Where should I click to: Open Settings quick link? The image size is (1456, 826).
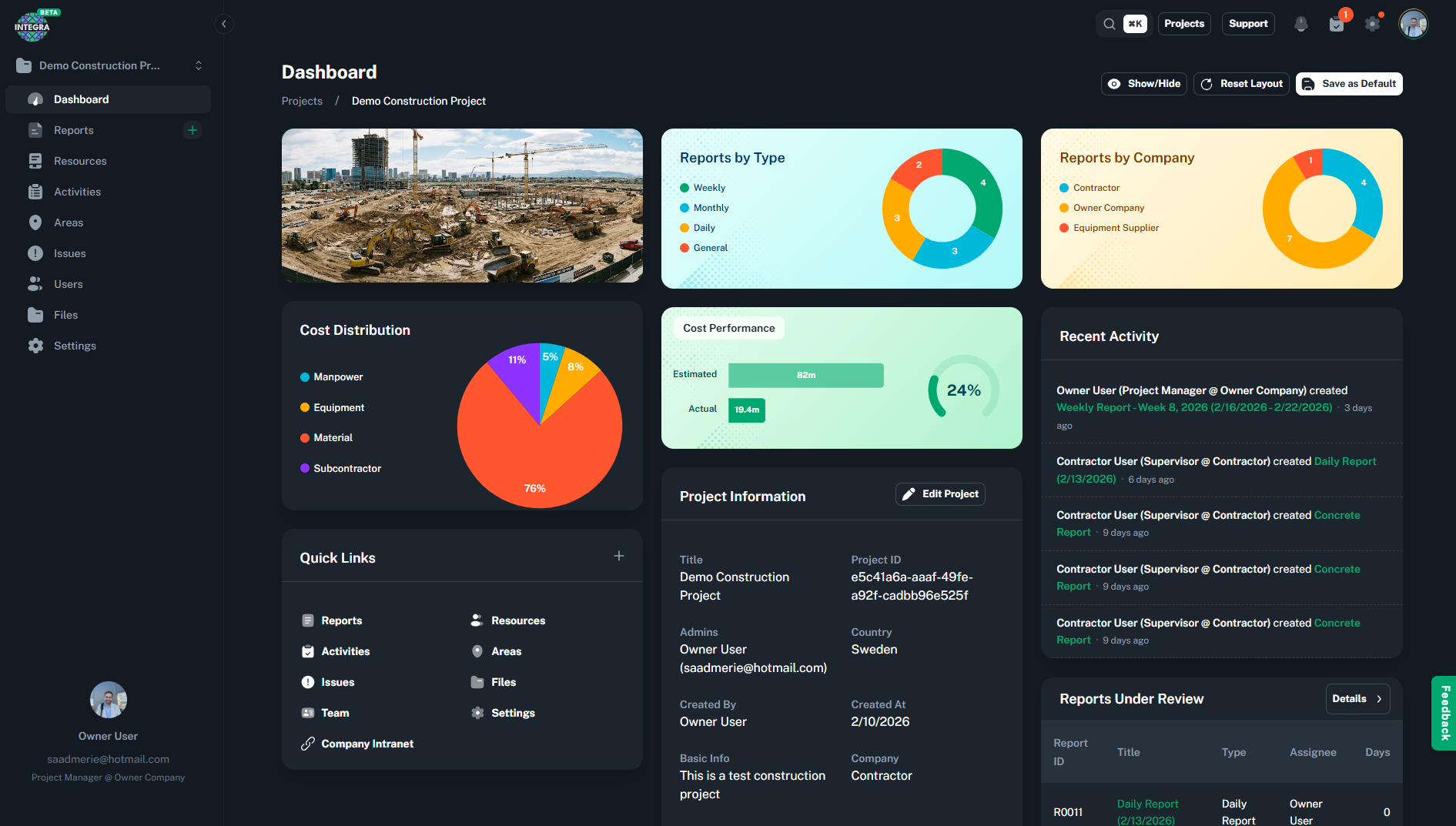503,713
